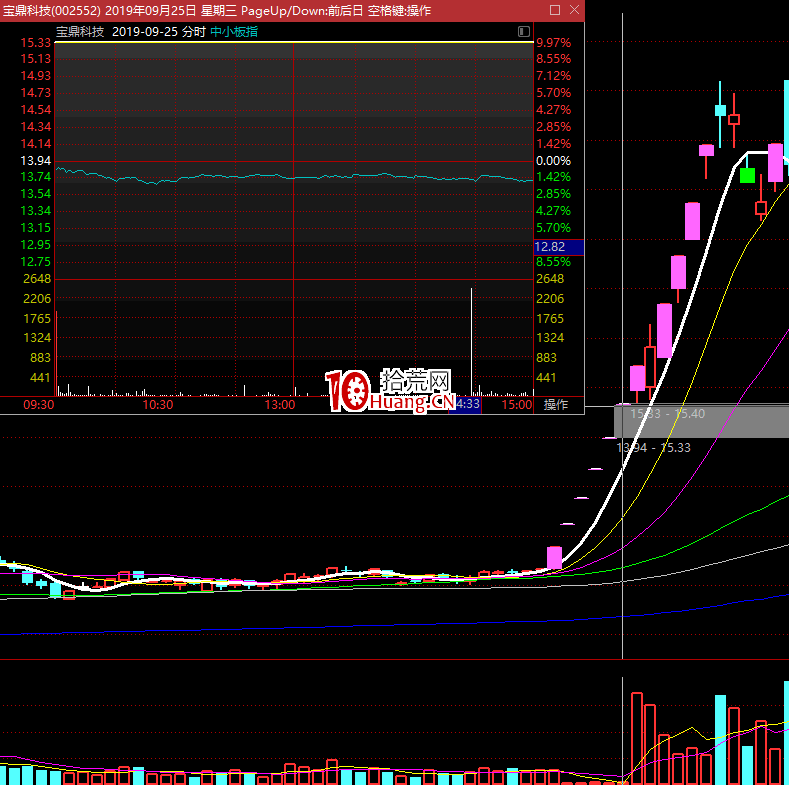789x785 pixels.
Task: Close the 宝鼎科技 intraday popup window
Action: [x=574, y=9]
